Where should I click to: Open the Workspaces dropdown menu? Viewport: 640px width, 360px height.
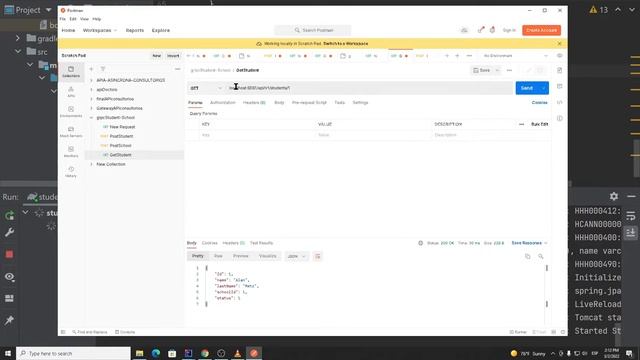pyautogui.click(x=100, y=30)
